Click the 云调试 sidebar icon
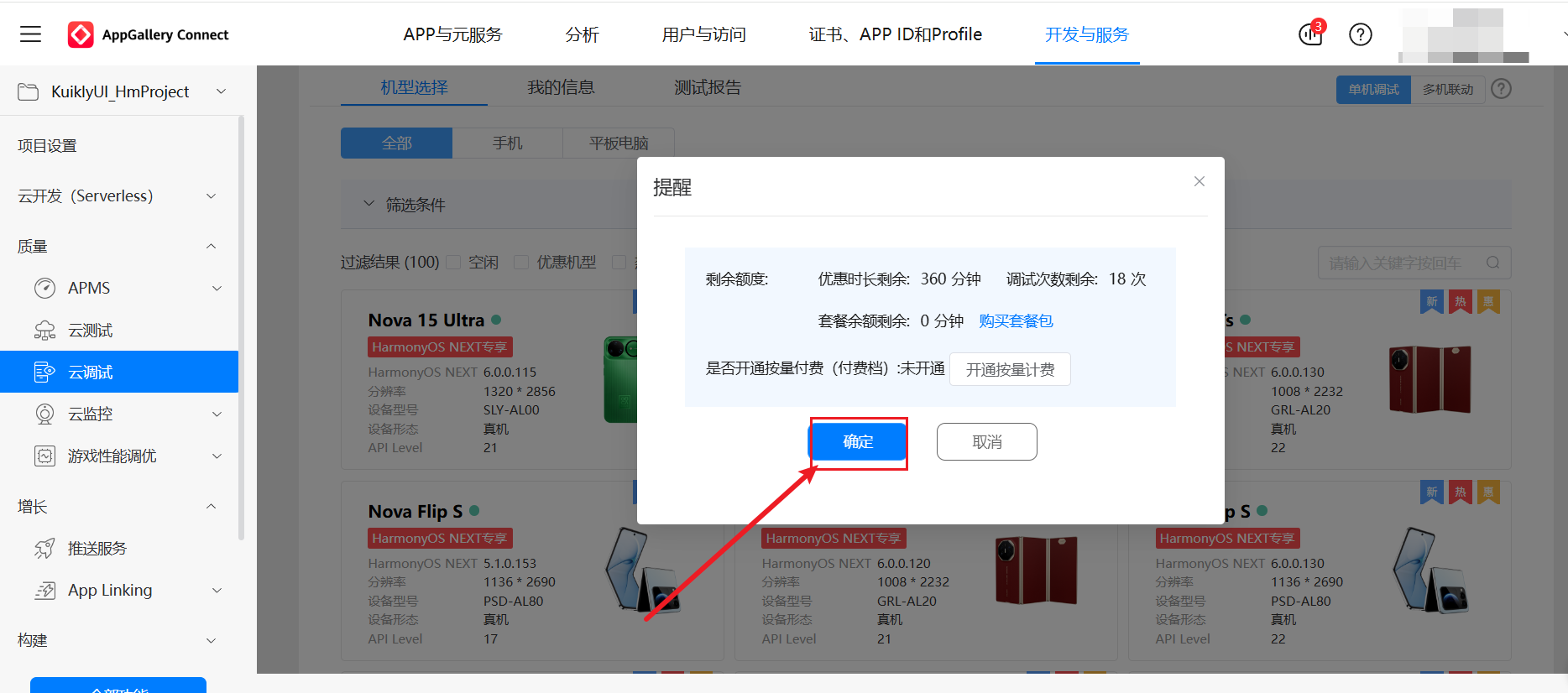The width and height of the screenshot is (1568, 693). (44, 372)
